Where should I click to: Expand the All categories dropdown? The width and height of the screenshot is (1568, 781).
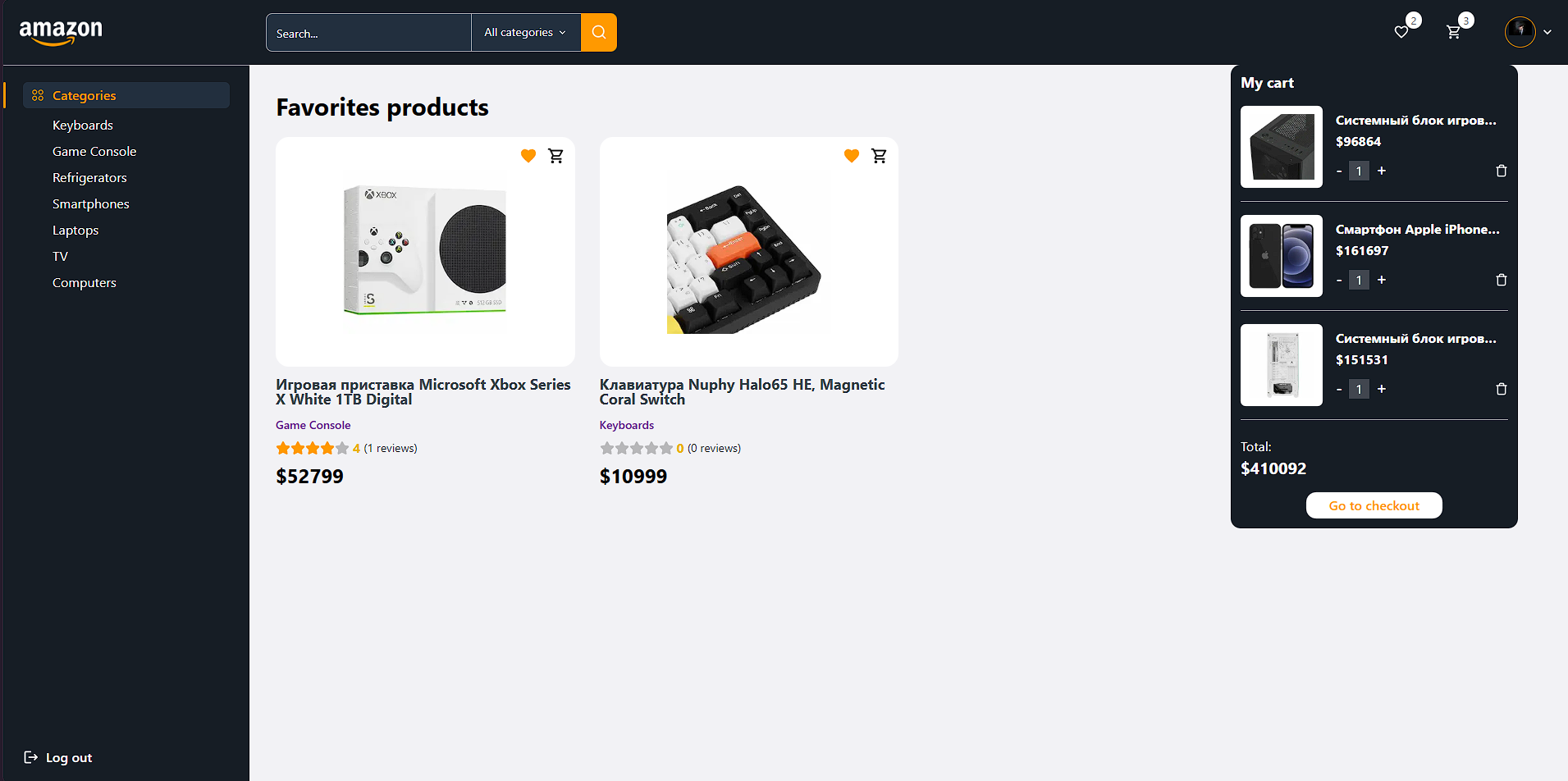(x=526, y=32)
